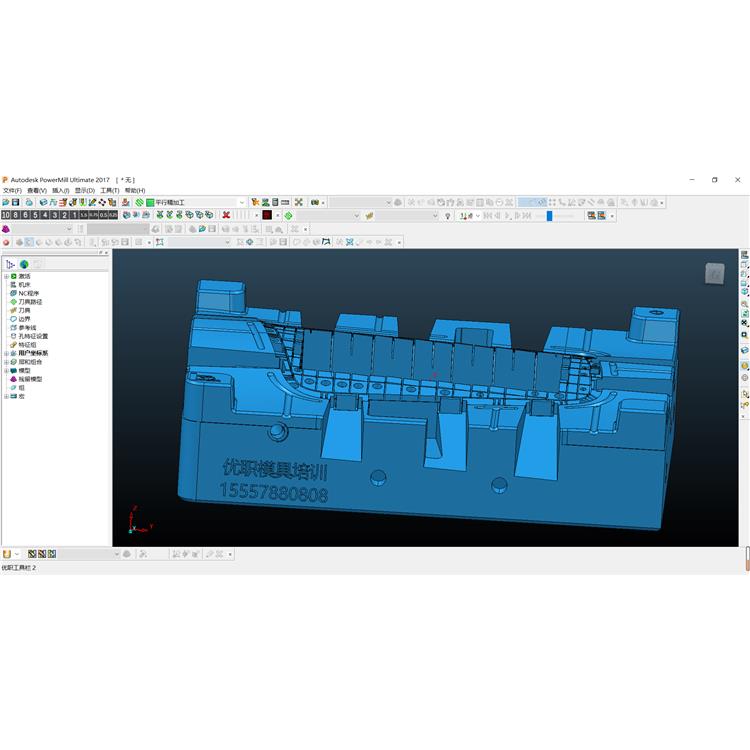Expand the 宏 tree node
This screenshot has width=750, height=750.
click(6, 397)
